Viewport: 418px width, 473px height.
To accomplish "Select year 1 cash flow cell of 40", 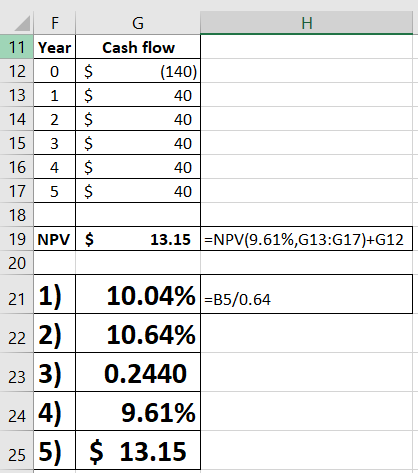I will [x=138, y=95].
